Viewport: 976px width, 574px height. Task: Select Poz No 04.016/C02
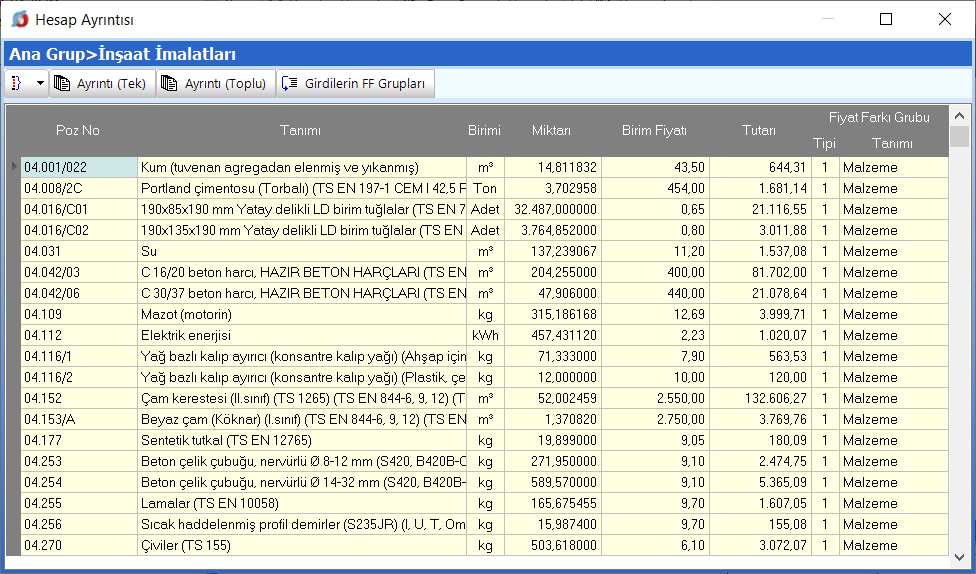(79, 230)
